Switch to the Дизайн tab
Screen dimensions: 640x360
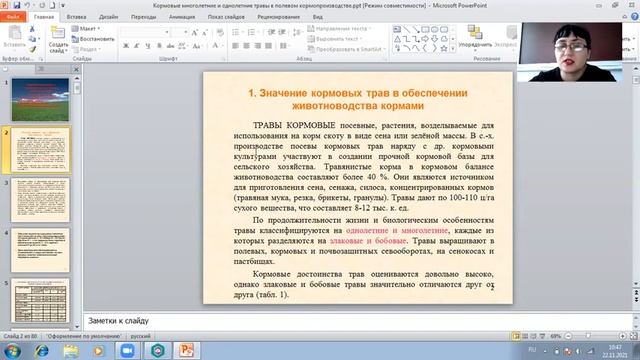click(x=109, y=17)
